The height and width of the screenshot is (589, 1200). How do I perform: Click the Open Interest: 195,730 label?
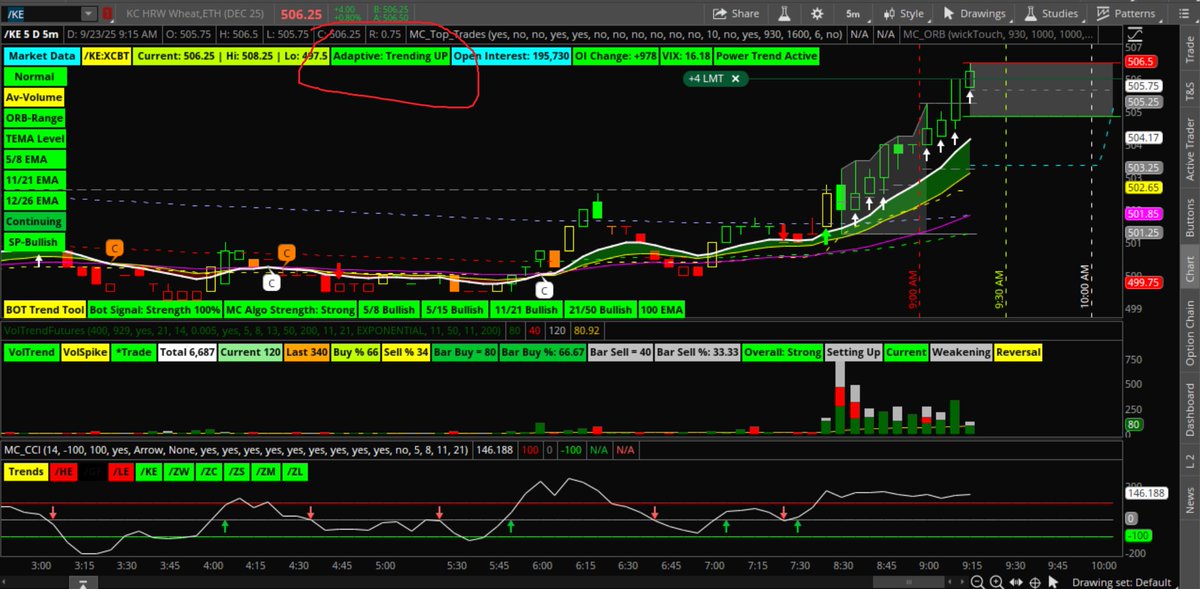(511, 56)
